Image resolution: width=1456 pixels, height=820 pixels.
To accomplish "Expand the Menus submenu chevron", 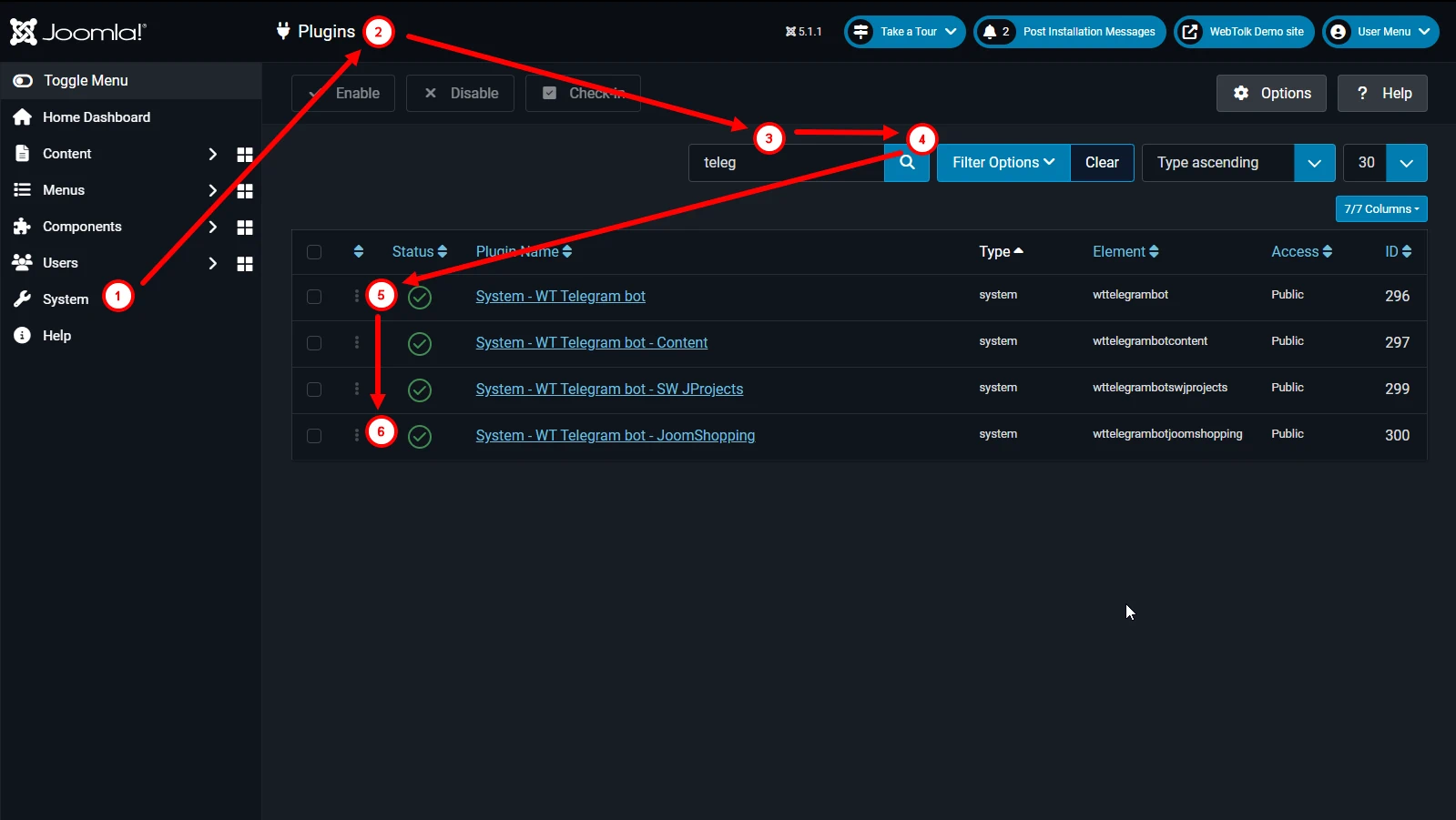I will (x=212, y=191).
